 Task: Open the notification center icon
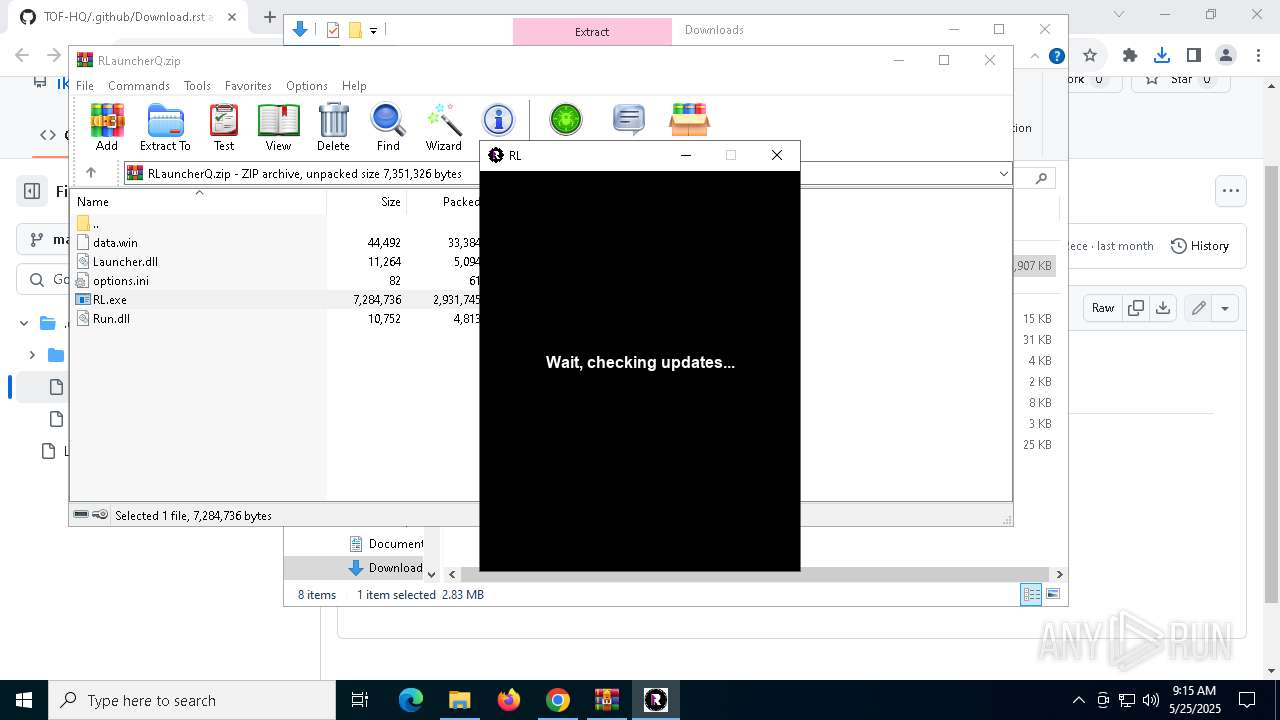[1248, 700]
